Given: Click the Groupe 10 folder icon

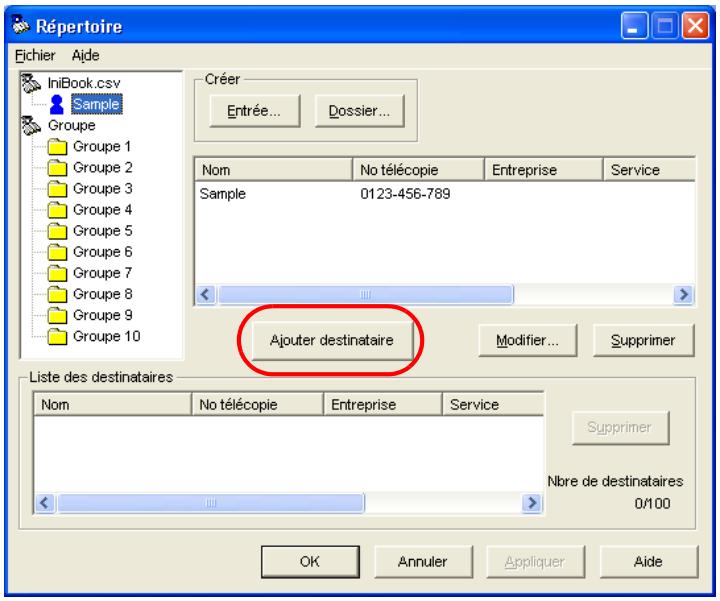Looking at the screenshot, I should (x=57, y=337).
